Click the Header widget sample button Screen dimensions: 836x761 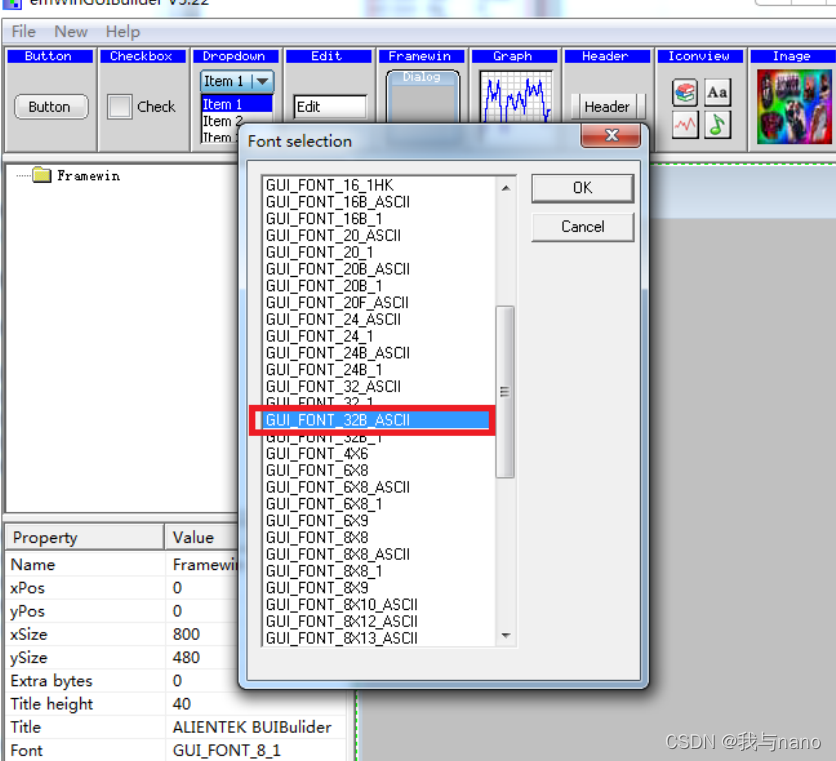pos(607,106)
